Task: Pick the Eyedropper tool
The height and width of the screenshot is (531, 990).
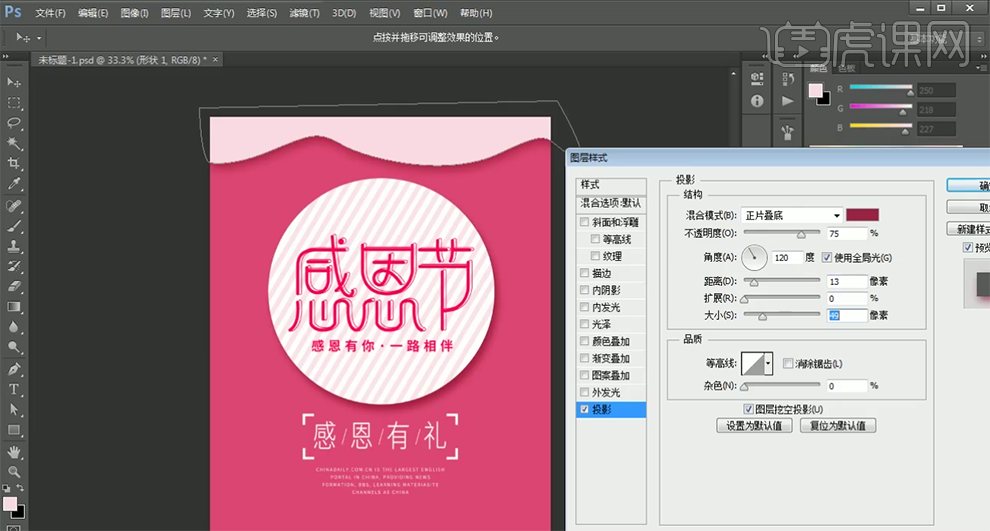Action: point(14,184)
